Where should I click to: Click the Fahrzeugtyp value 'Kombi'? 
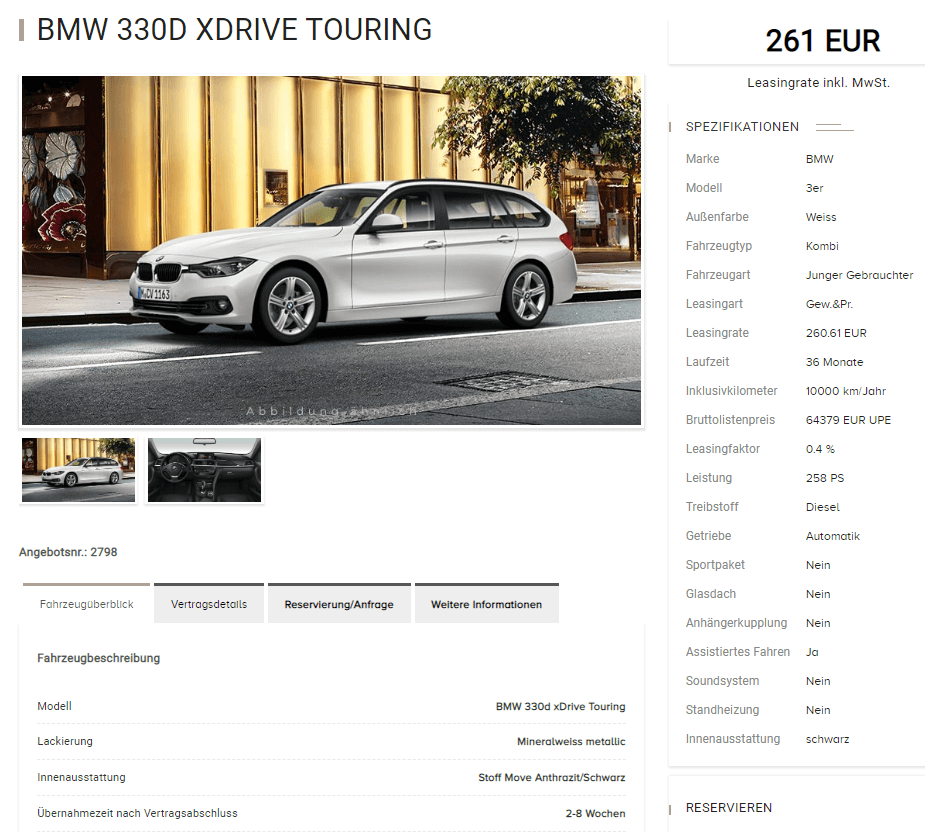pos(822,246)
